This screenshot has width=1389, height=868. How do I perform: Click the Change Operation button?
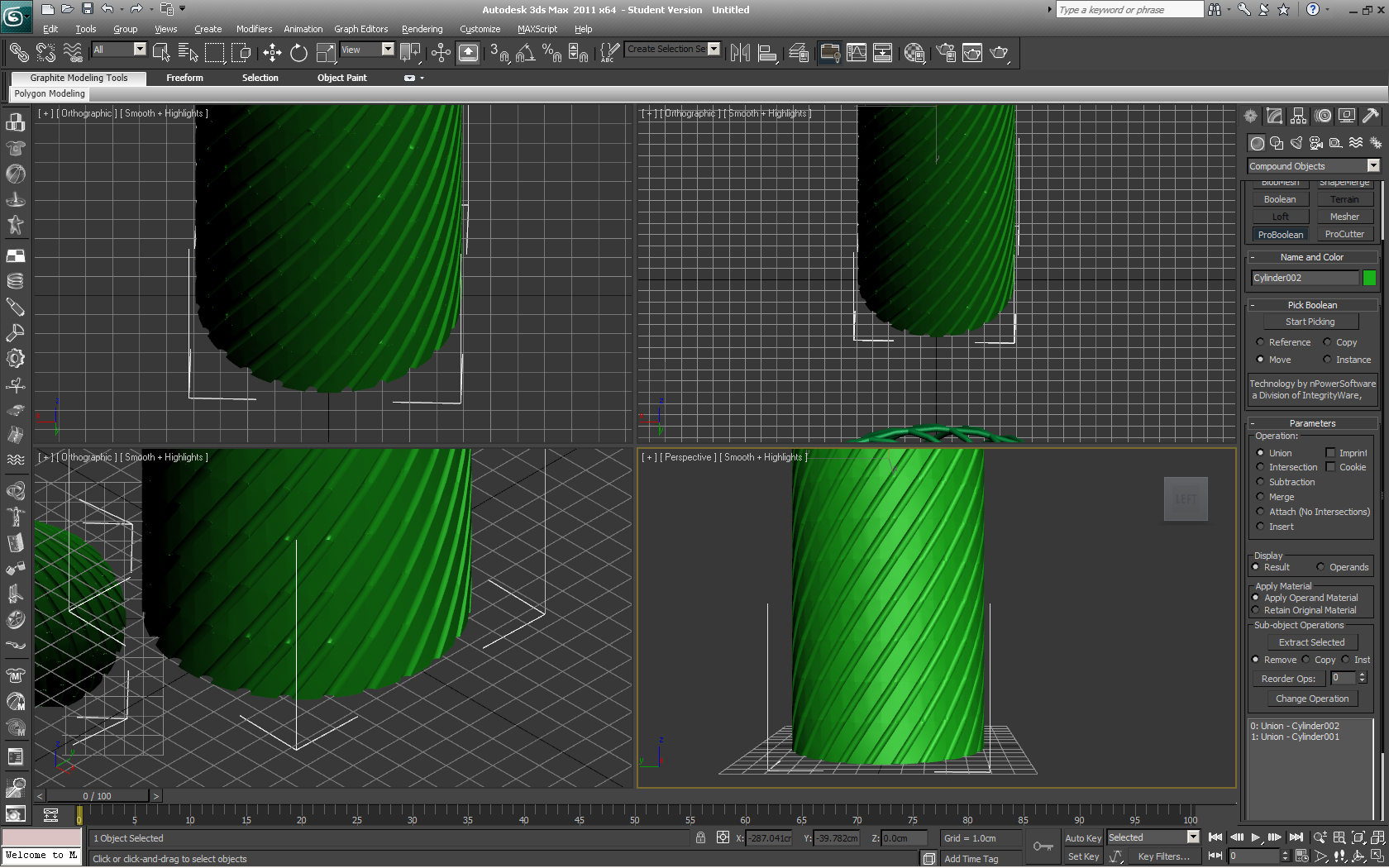click(x=1312, y=699)
